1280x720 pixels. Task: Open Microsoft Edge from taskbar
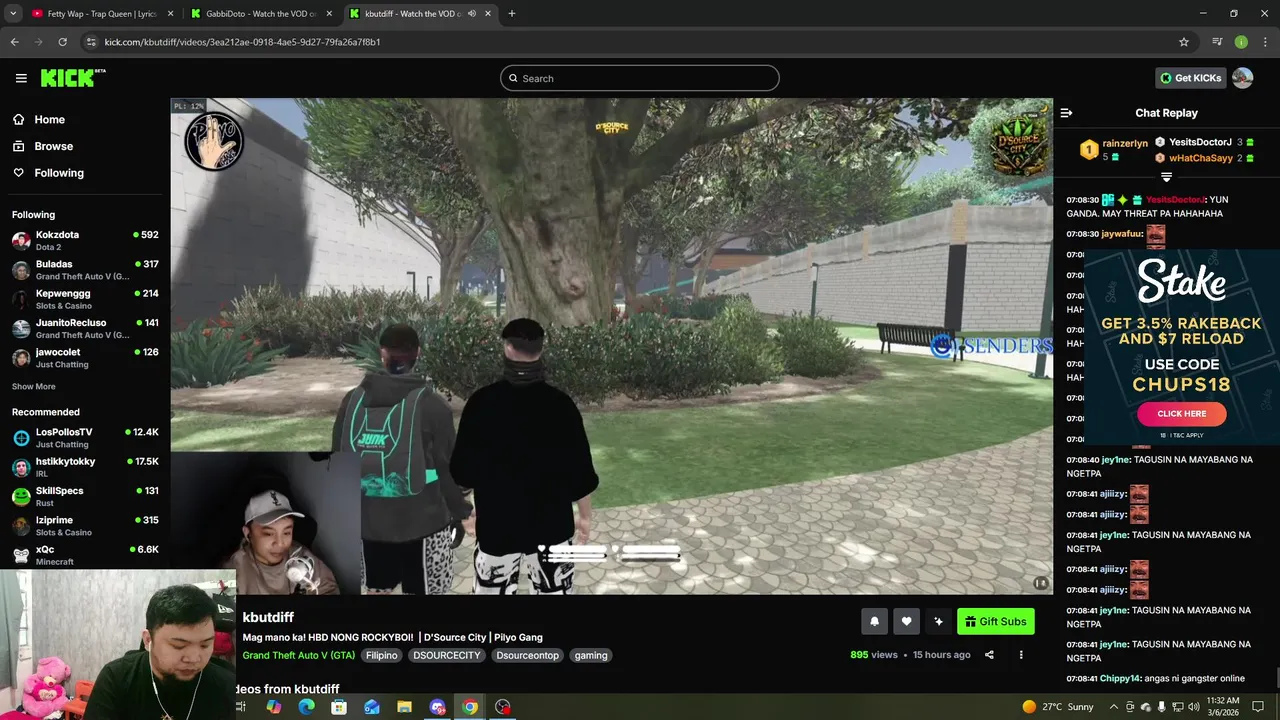[306, 707]
